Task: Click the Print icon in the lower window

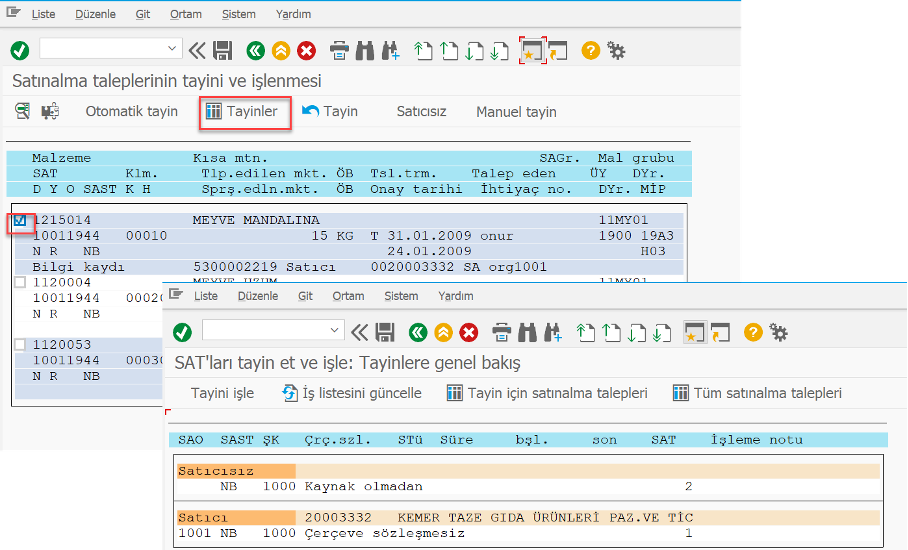Action: pyautogui.click(x=501, y=333)
